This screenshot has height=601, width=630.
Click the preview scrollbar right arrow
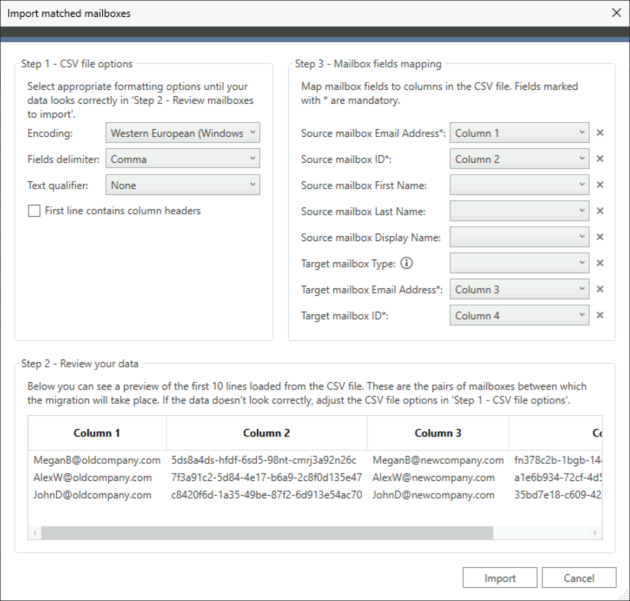[595, 533]
